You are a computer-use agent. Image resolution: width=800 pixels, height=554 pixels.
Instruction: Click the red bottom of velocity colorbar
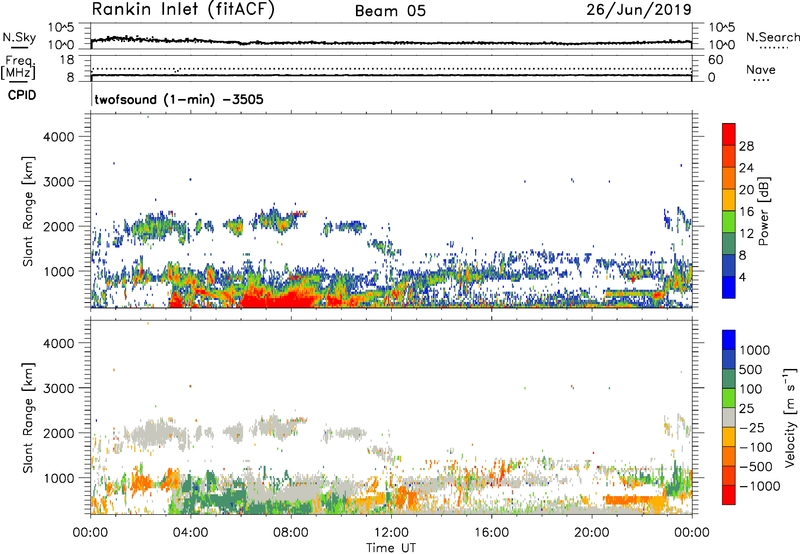pyautogui.click(x=729, y=495)
